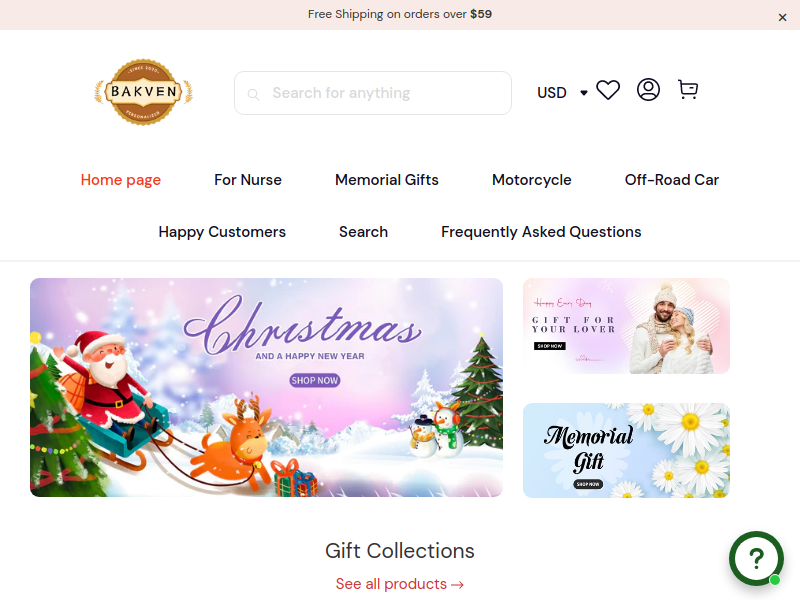Open the Gift For Your Lover banner
800x600 pixels.
tap(626, 326)
